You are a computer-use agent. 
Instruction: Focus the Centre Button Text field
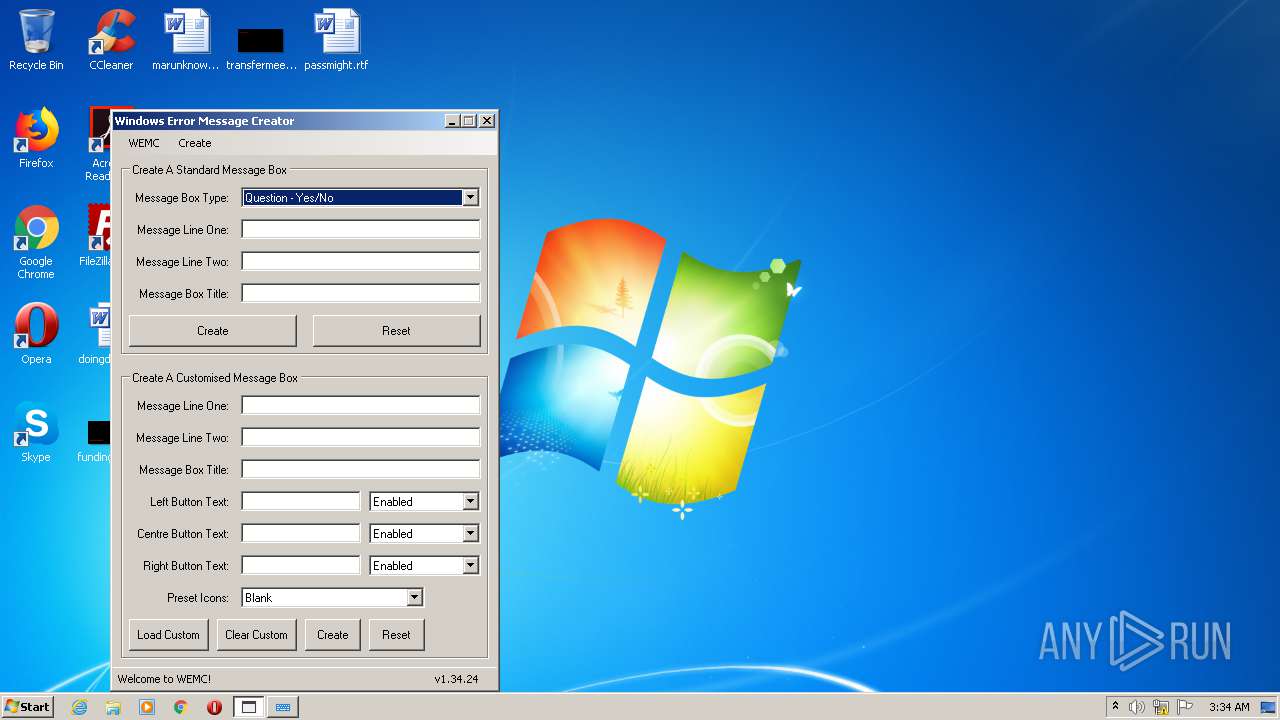tap(300, 534)
